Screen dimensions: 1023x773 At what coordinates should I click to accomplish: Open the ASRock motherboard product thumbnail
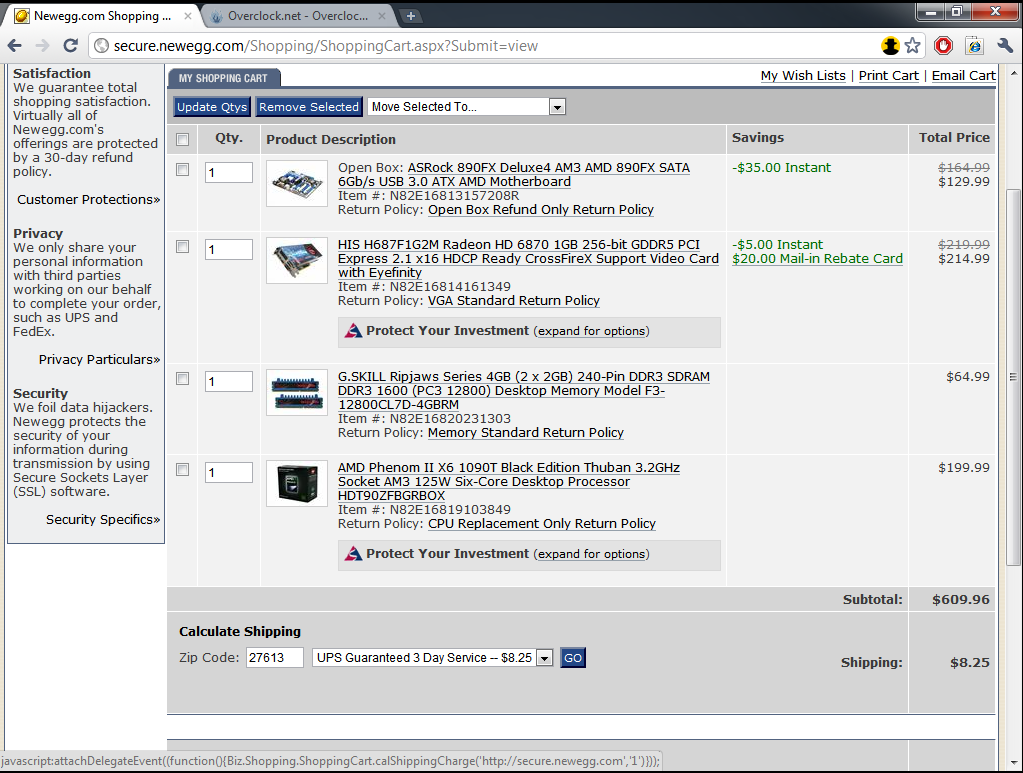click(x=297, y=183)
